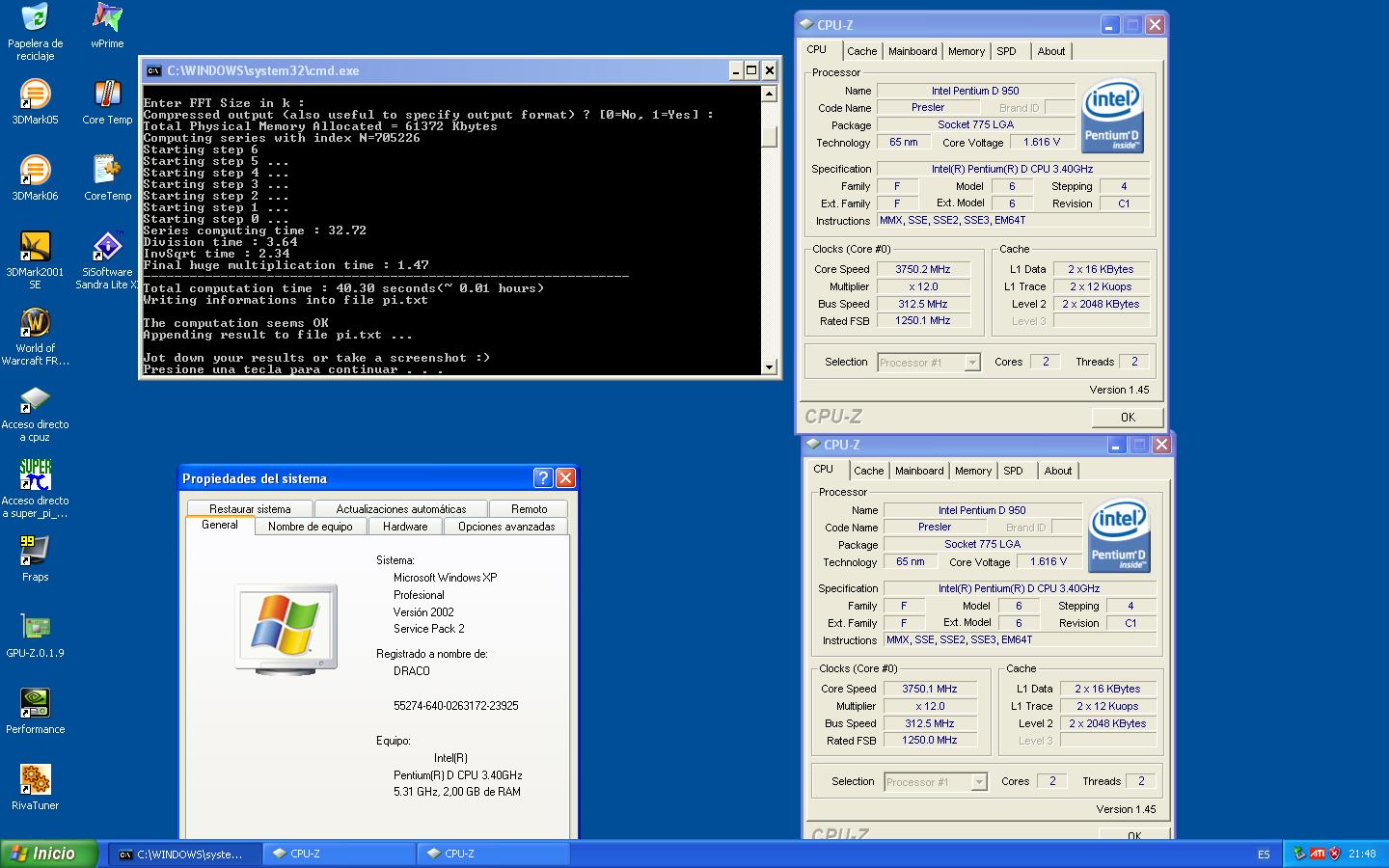
Task: Open the Acceso directo a cpuz icon
Action: point(36,399)
